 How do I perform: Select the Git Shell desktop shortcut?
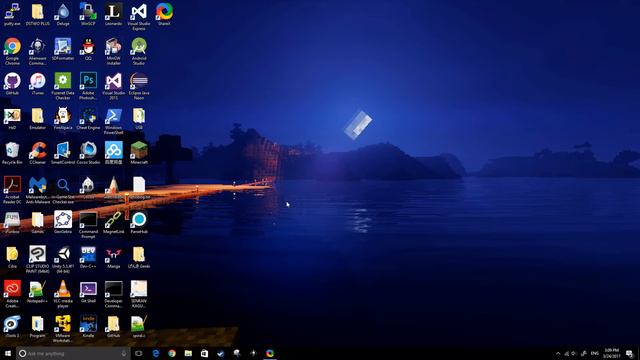88,292
